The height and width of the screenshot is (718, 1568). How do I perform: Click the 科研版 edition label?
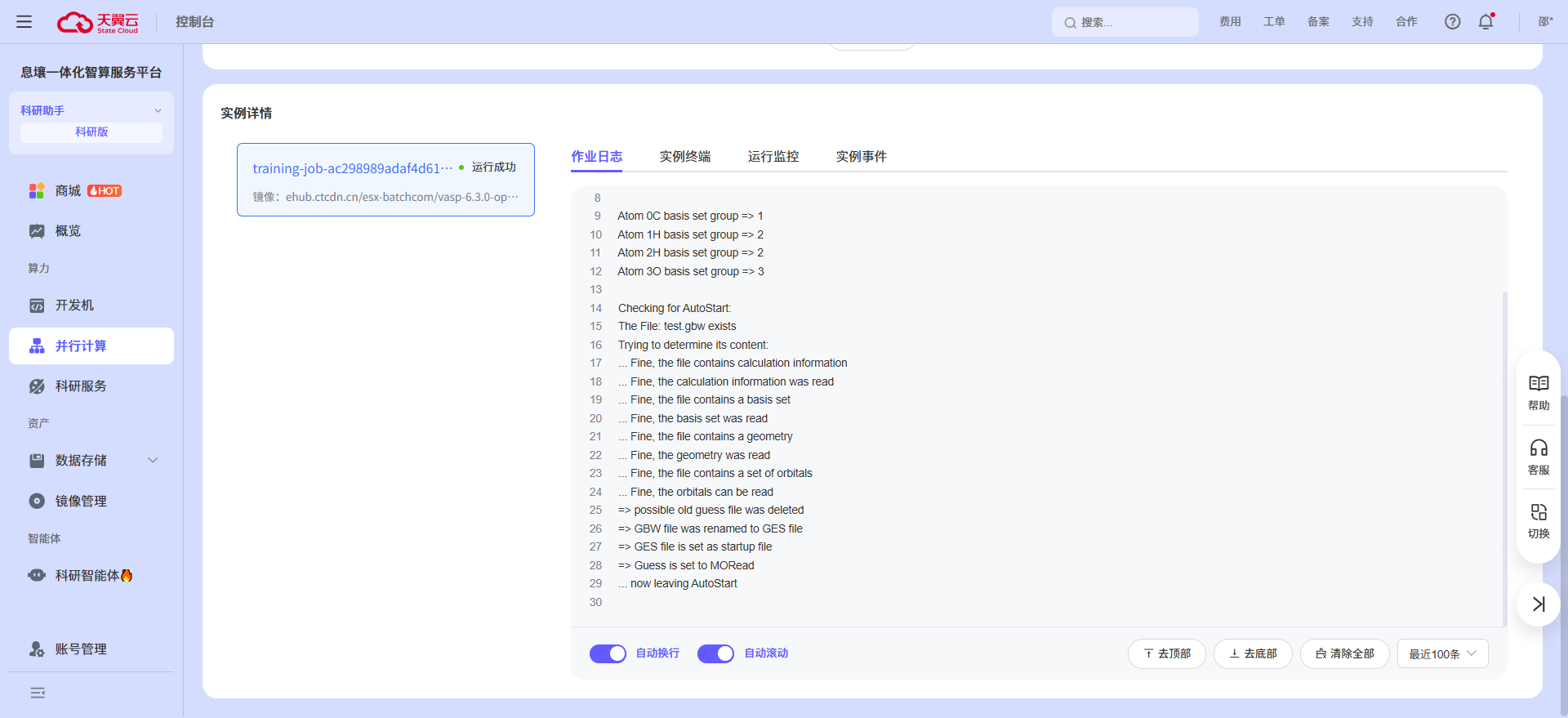click(91, 132)
